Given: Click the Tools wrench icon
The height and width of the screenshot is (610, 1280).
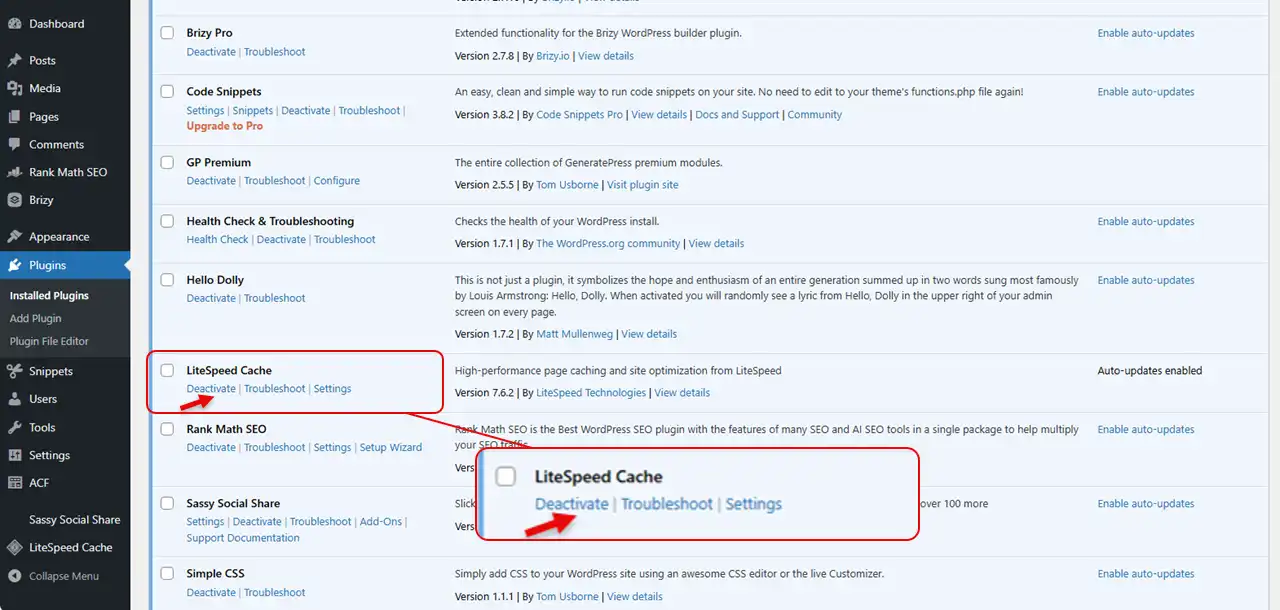Looking at the screenshot, I should [14, 427].
